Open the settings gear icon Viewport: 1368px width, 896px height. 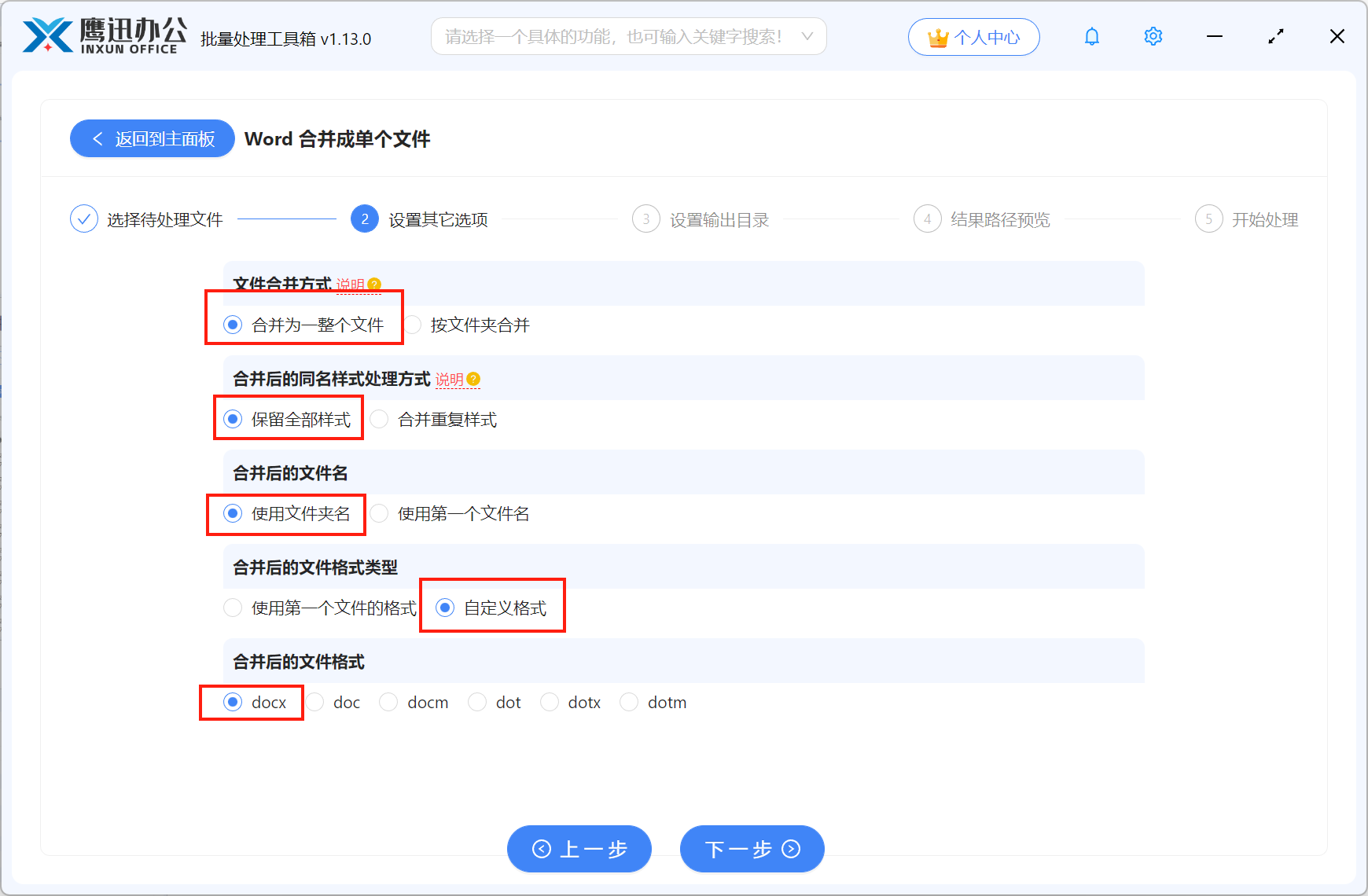(1153, 36)
